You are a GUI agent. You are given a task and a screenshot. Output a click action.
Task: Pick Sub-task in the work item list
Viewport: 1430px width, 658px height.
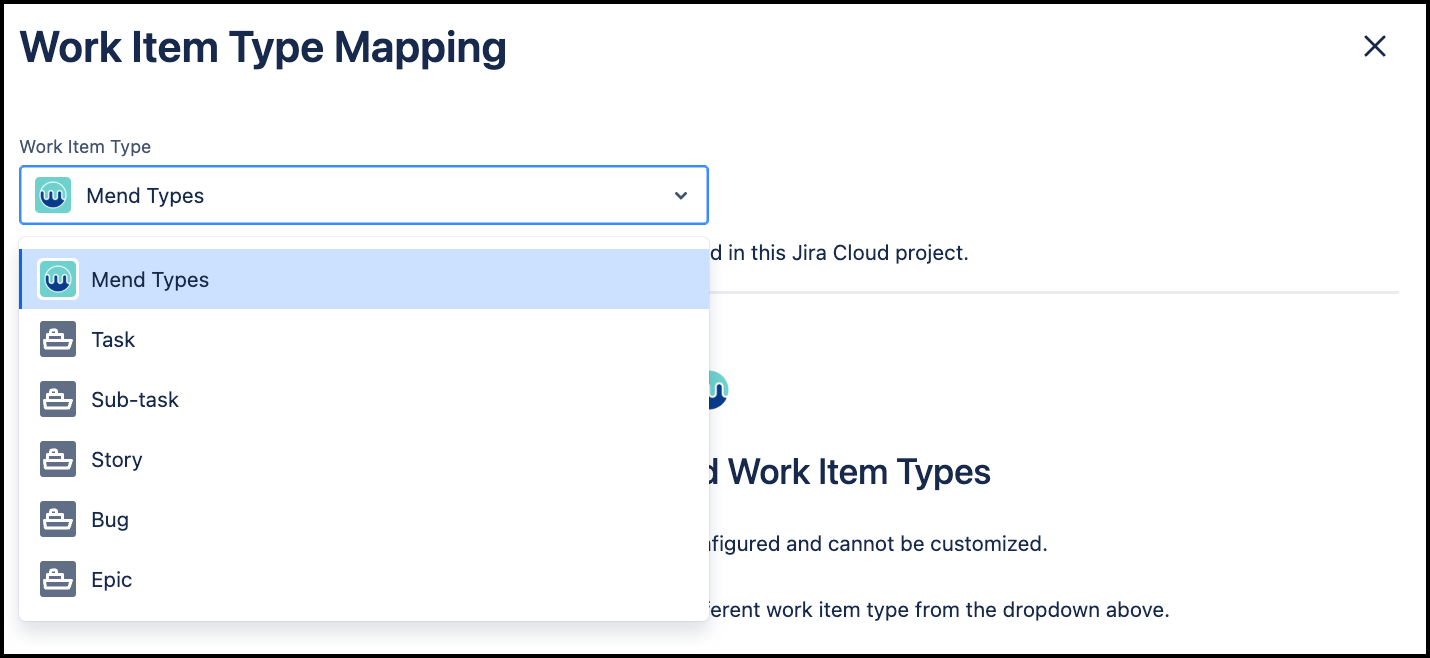tap(135, 400)
